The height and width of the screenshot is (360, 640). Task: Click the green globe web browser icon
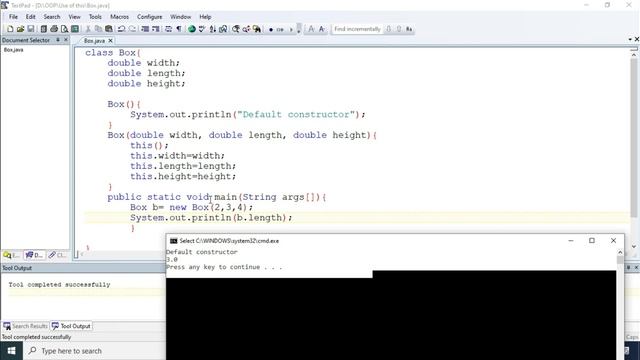pos(191,29)
